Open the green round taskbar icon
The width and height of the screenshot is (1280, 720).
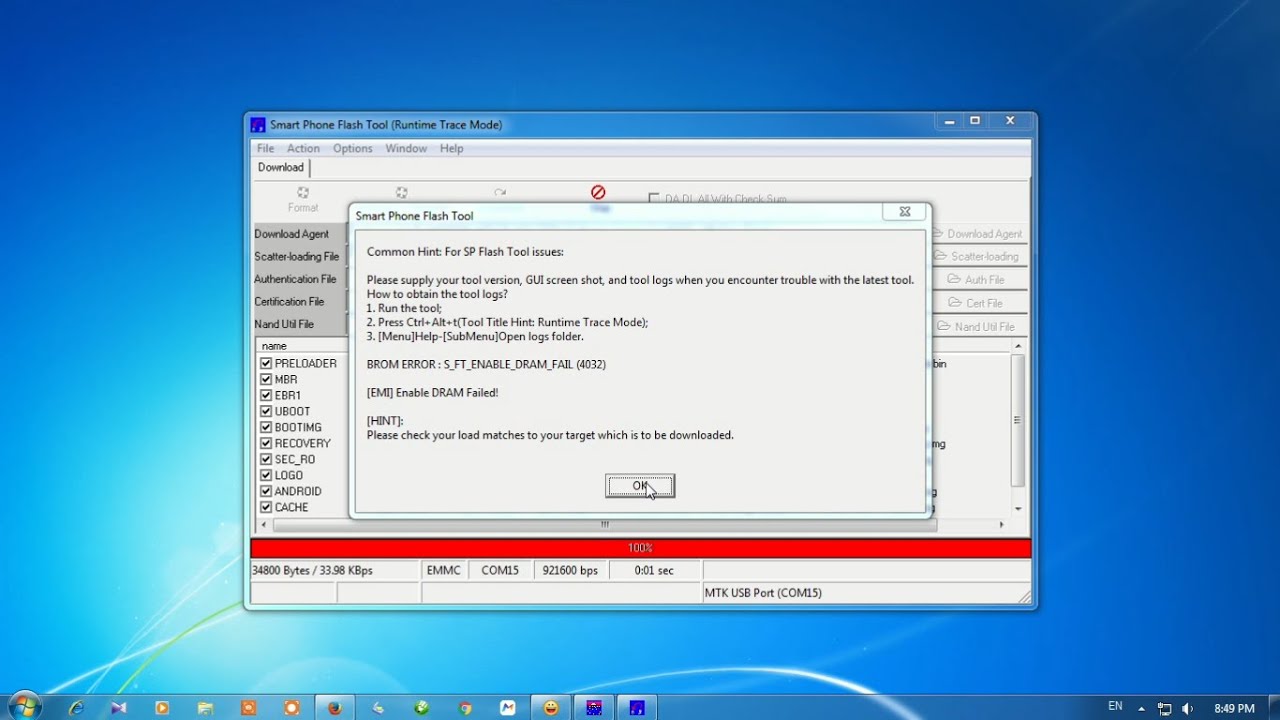422,707
